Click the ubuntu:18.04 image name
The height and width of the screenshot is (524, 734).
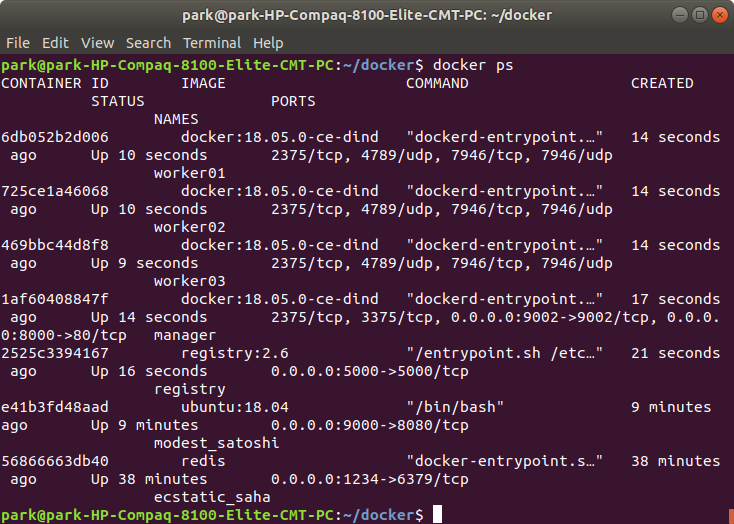[235, 407]
